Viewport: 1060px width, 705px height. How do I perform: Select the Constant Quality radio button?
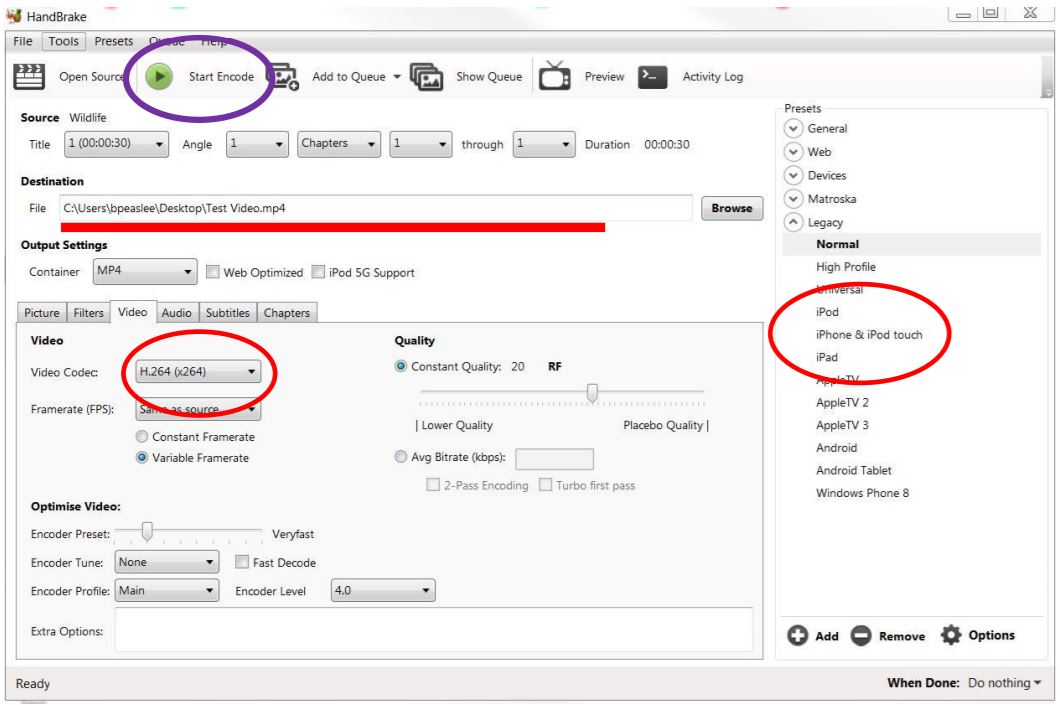401,366
